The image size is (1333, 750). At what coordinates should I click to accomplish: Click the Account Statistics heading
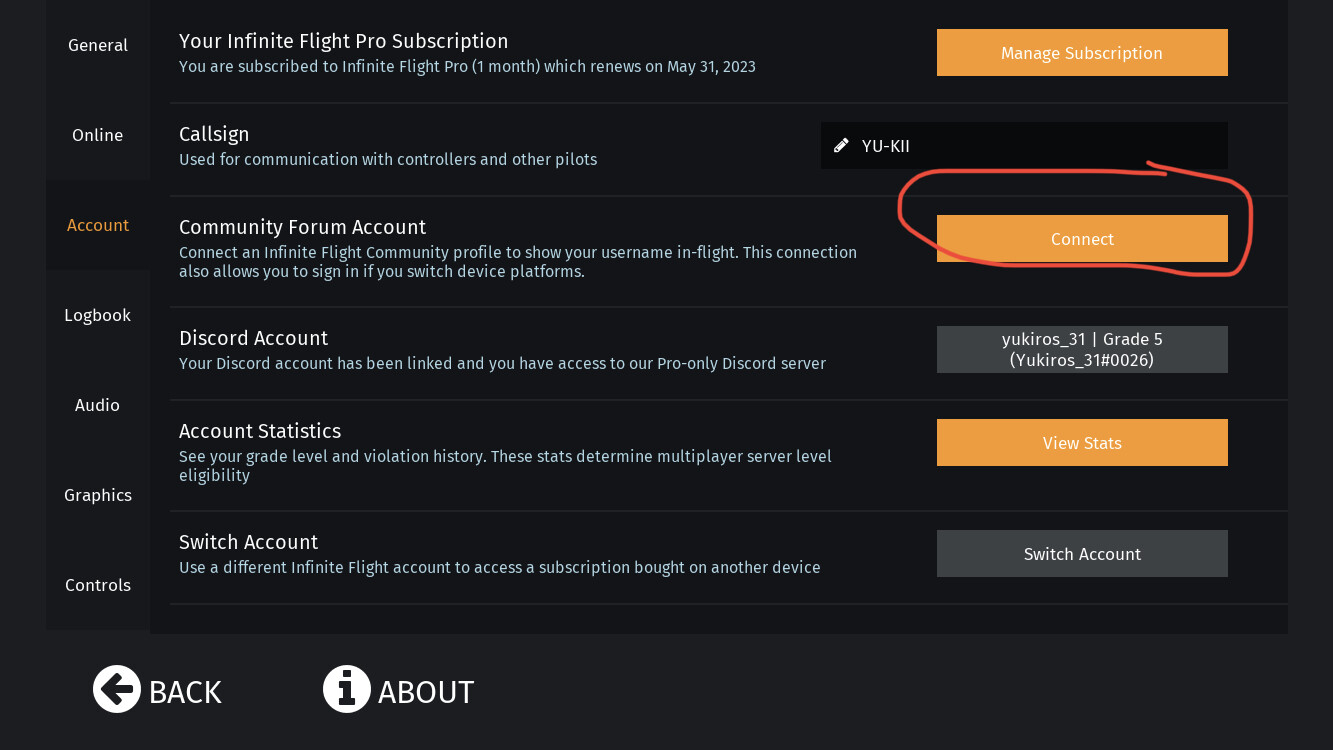260,431
